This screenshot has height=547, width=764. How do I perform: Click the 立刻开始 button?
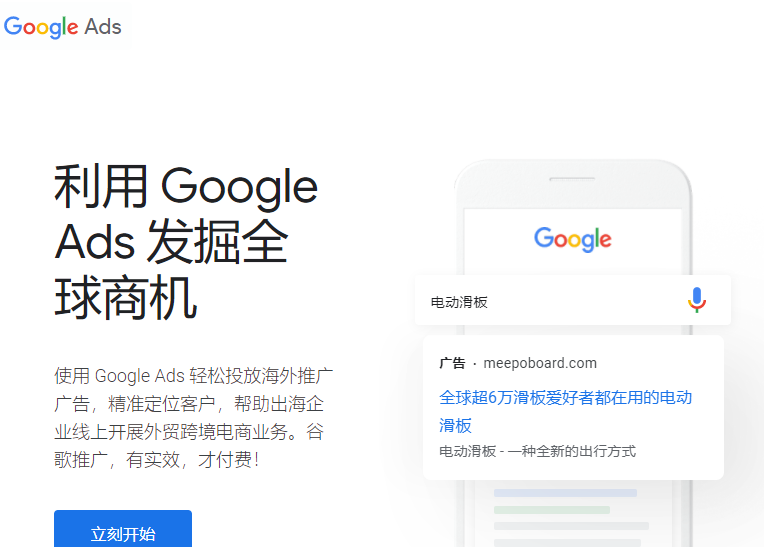[x=123, y=529]
